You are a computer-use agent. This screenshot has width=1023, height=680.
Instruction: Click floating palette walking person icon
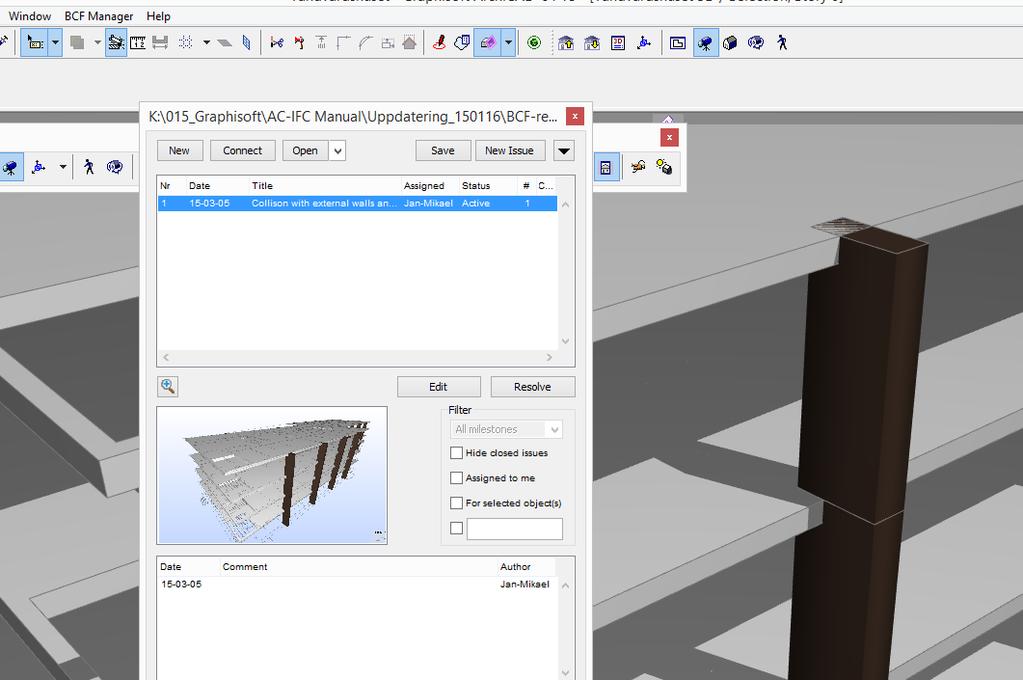point(89,167)
